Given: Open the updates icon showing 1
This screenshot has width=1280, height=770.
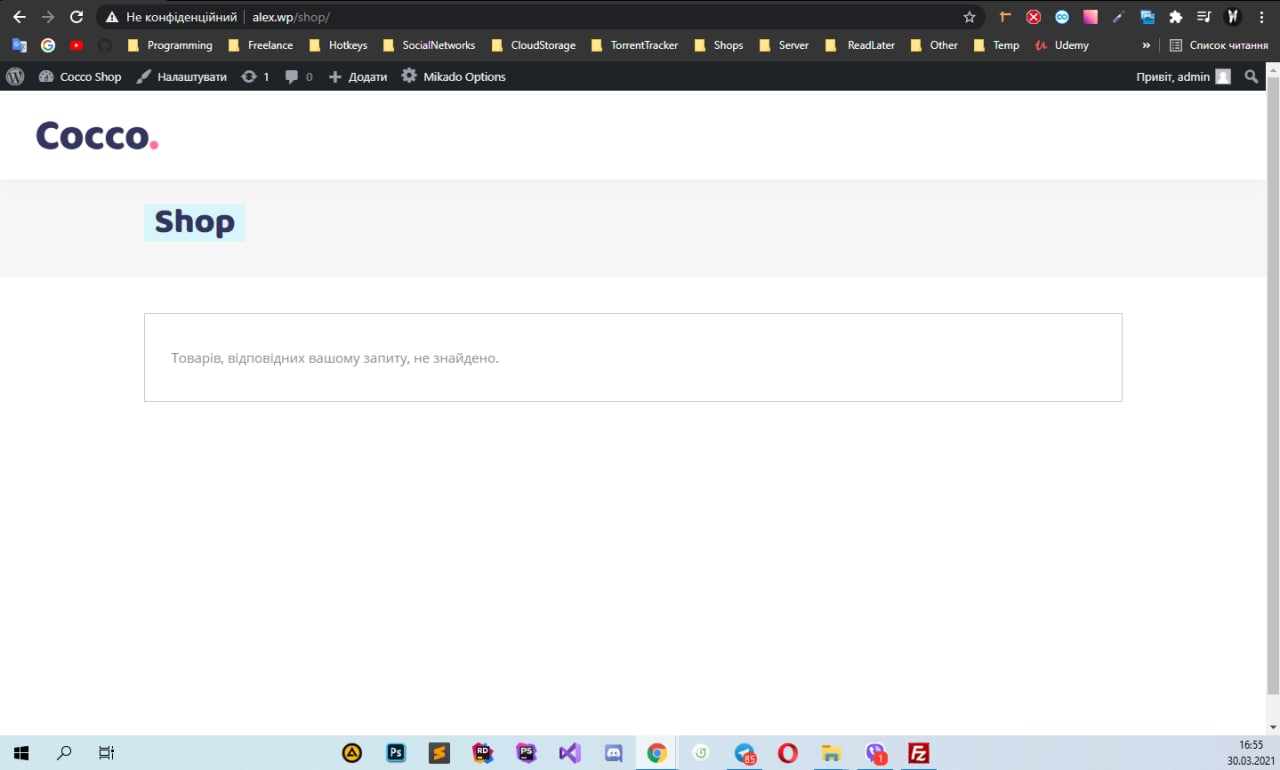Looking at the screenshot, I should [255, 76].
